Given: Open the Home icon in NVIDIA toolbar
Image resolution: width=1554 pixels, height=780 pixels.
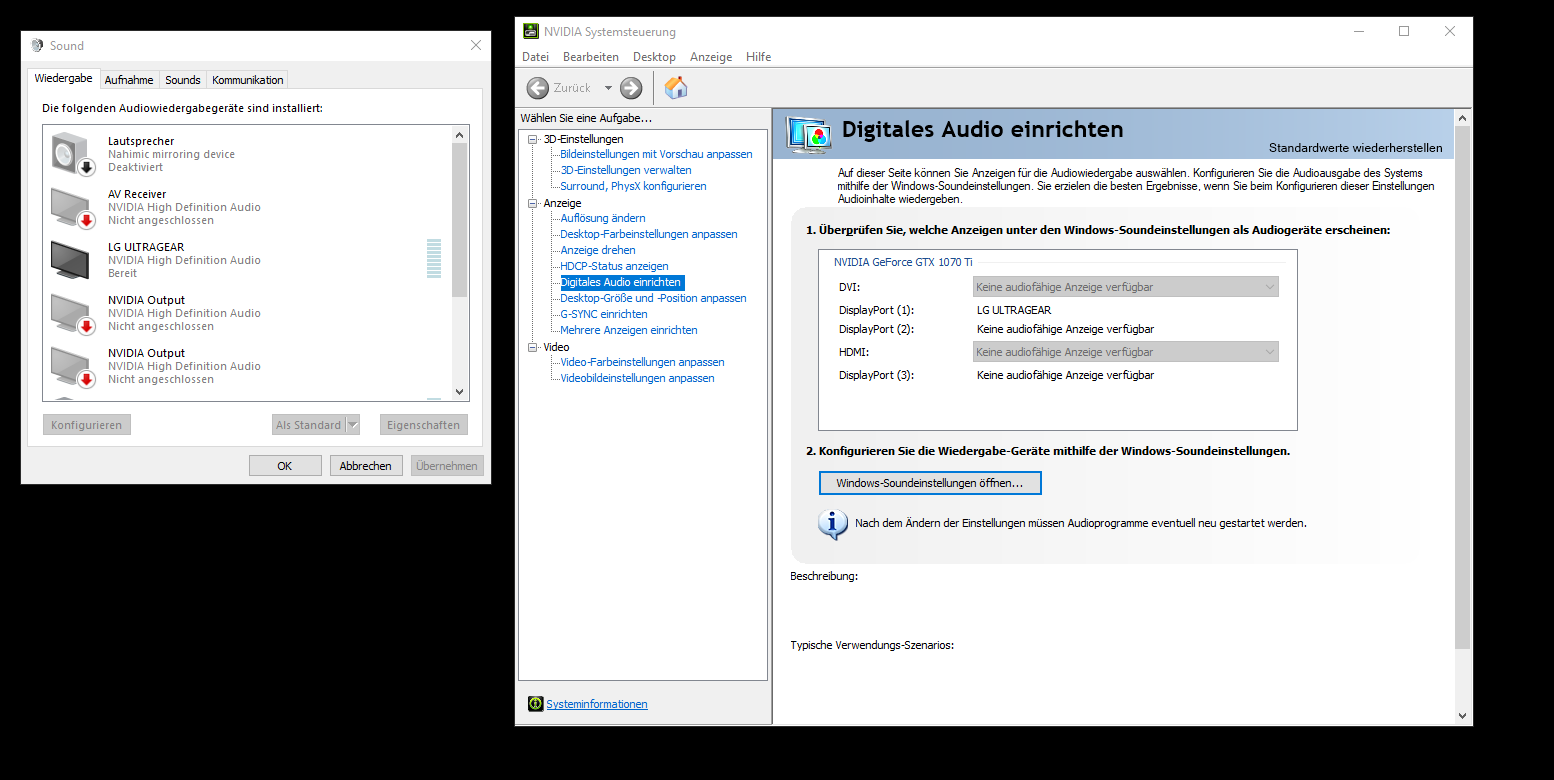Looking at the screenshot, I should [x=676, y=88].
